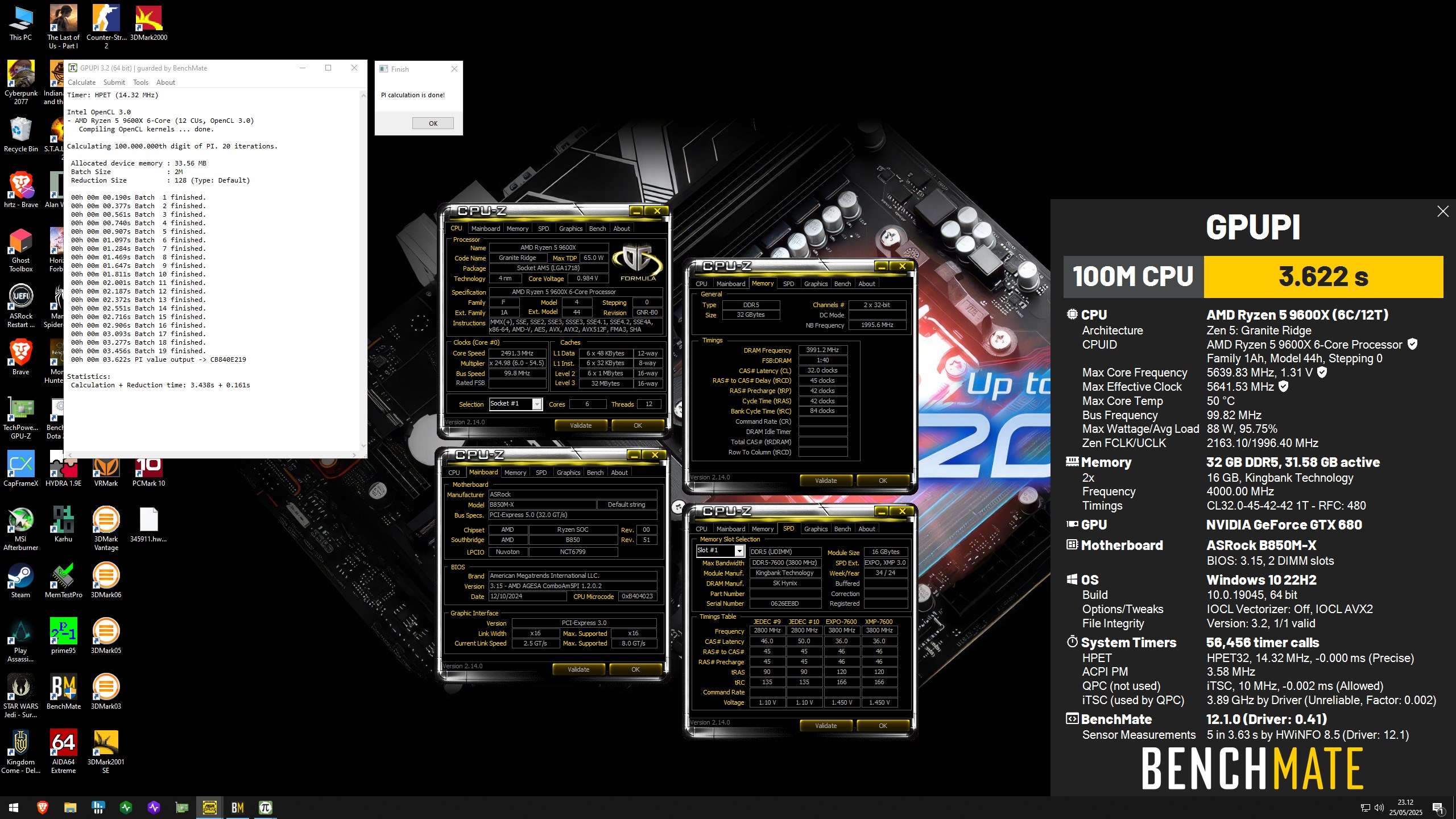Open the About menu in GPUPI
The width and height of the screenshot is (1456, 819).
pyautogui.click(x=166, y=82)
